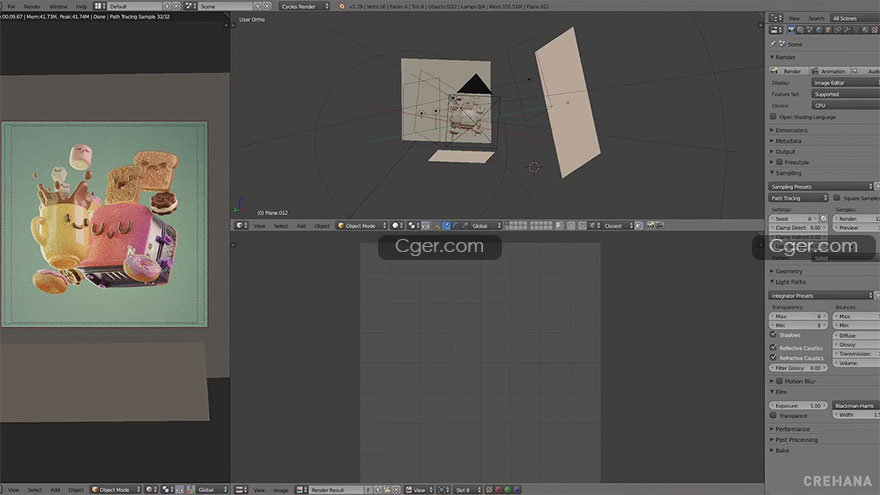Show blue channel in image editor
Viewport: 880px width, 495px height.
tap(517, 490)
